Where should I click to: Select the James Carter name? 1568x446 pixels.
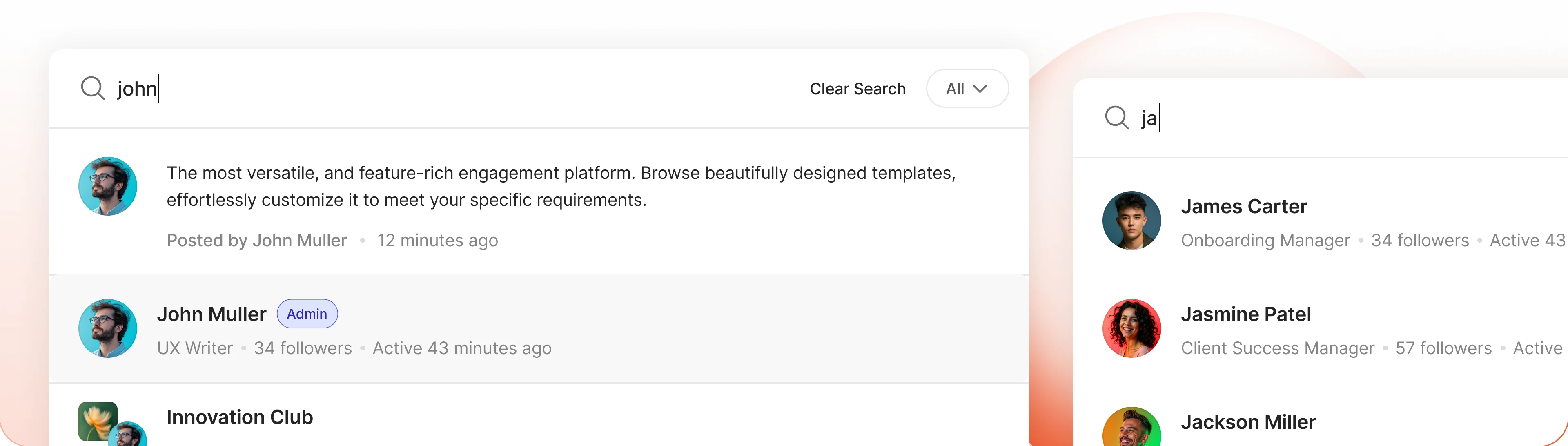(x=1243, y=206)
